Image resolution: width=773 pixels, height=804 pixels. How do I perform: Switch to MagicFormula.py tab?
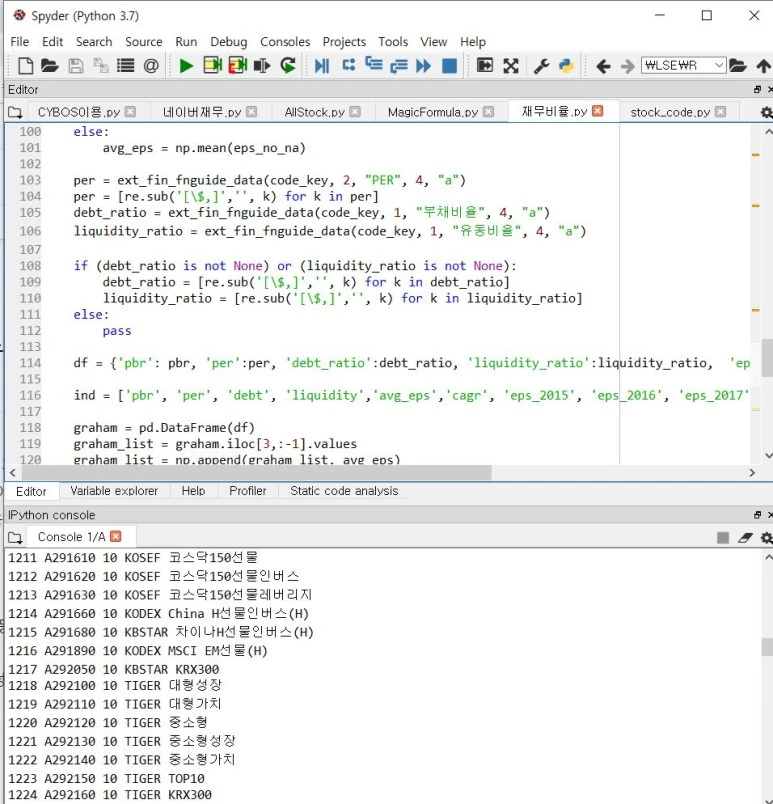(433, 112)
